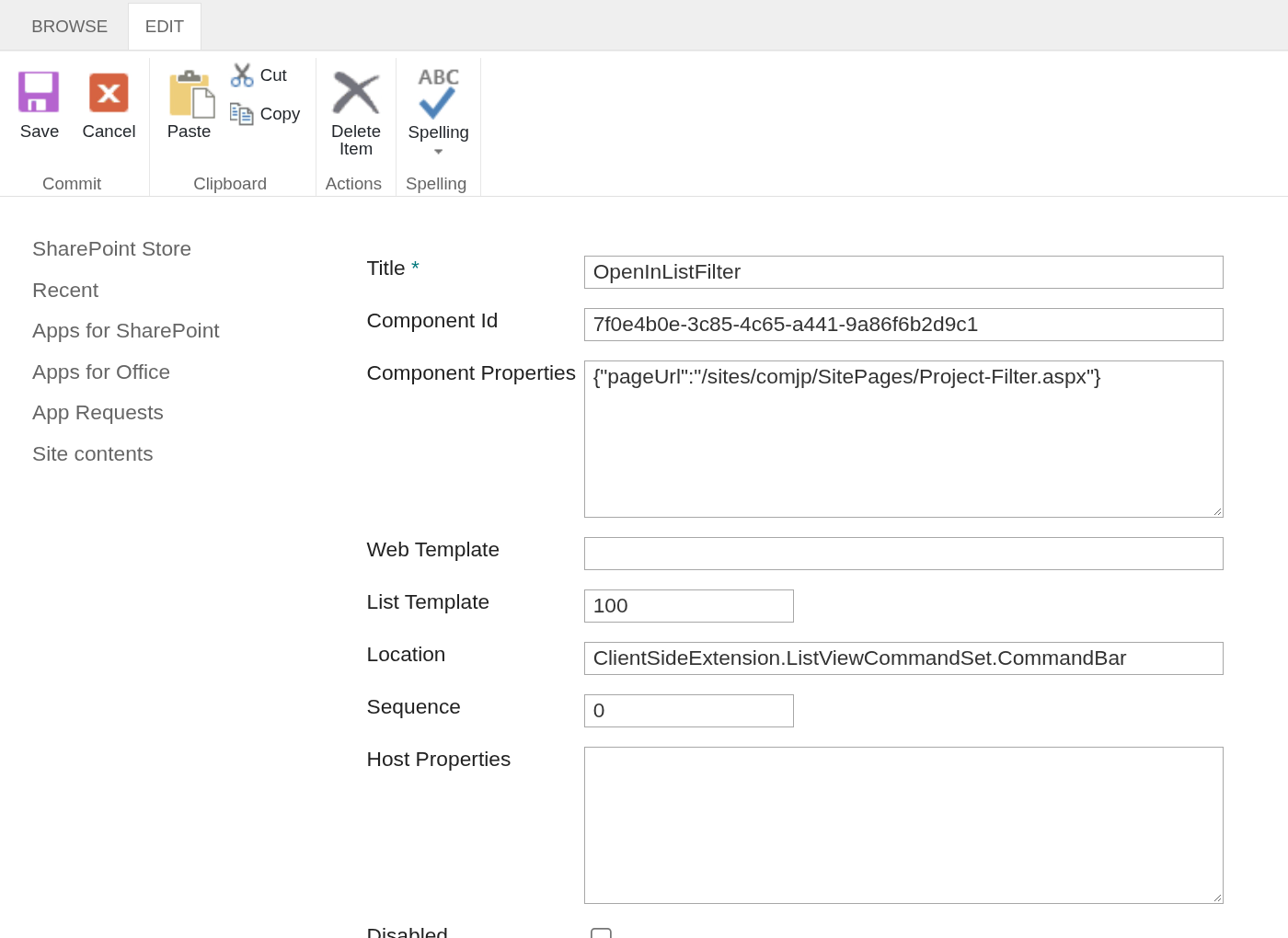The height and width of the screenshot is (938, 1288).
Task: Navigate to Apps for Office
Action: tap(101, 372)
